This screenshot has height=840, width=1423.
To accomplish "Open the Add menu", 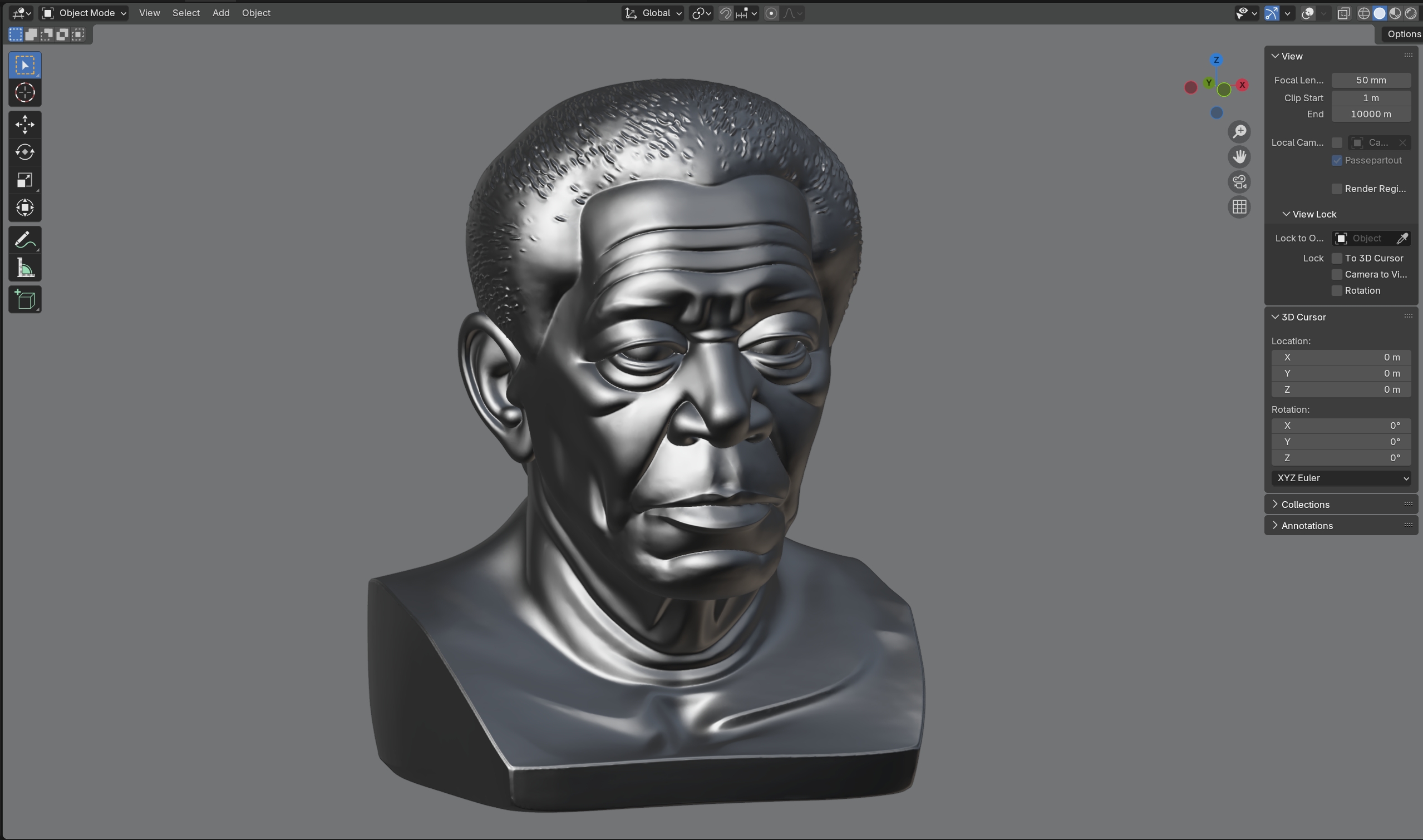I will pos(221,13).
